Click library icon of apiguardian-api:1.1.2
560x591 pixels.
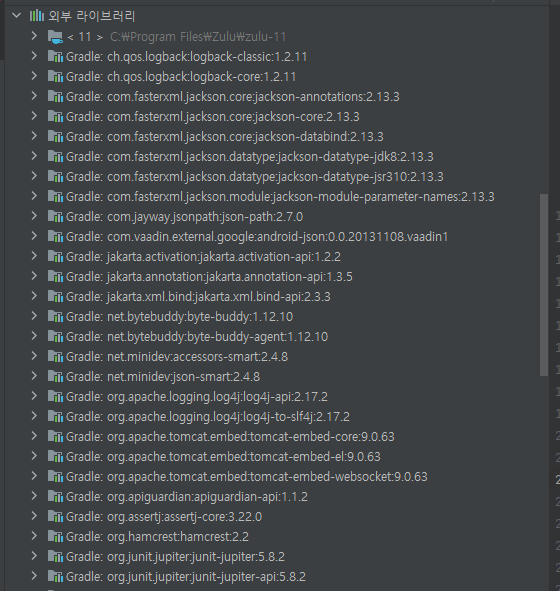(55, 496)
